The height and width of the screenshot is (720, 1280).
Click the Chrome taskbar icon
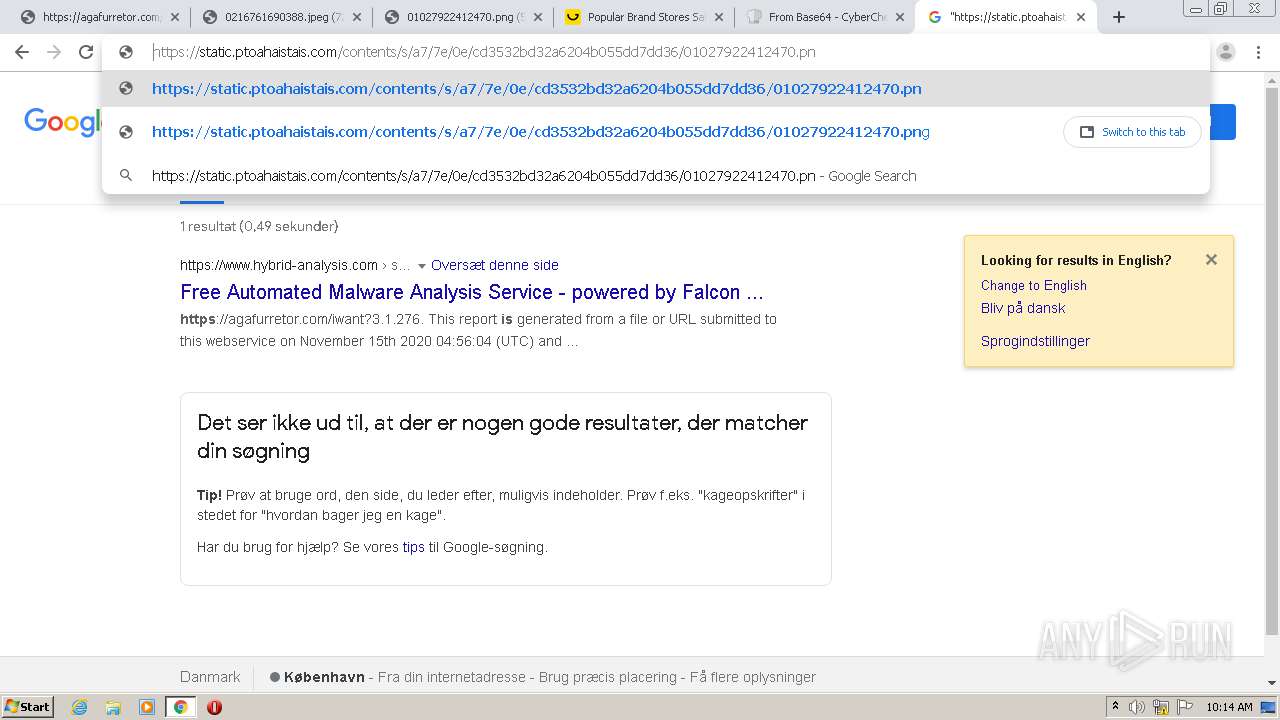coord(180,707)
